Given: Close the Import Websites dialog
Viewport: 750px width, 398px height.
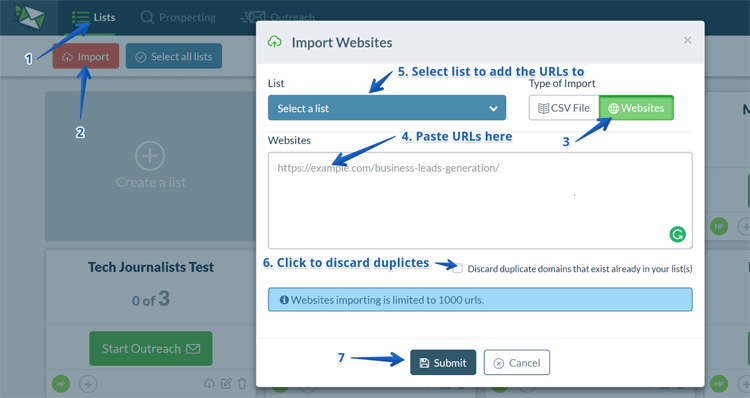Looking at the screenshot, I should 687,40.
